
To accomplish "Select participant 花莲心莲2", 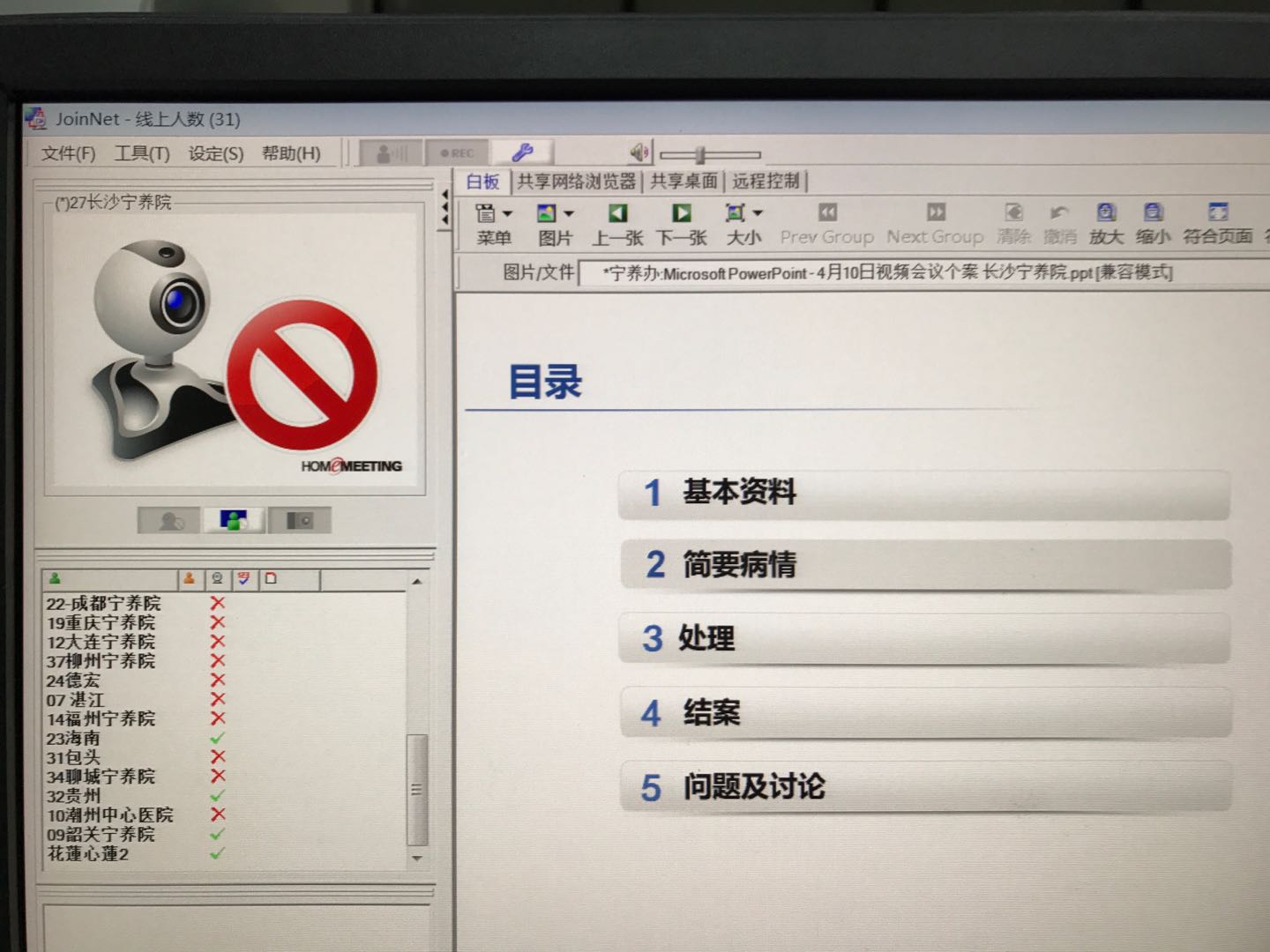I will 88,854.
